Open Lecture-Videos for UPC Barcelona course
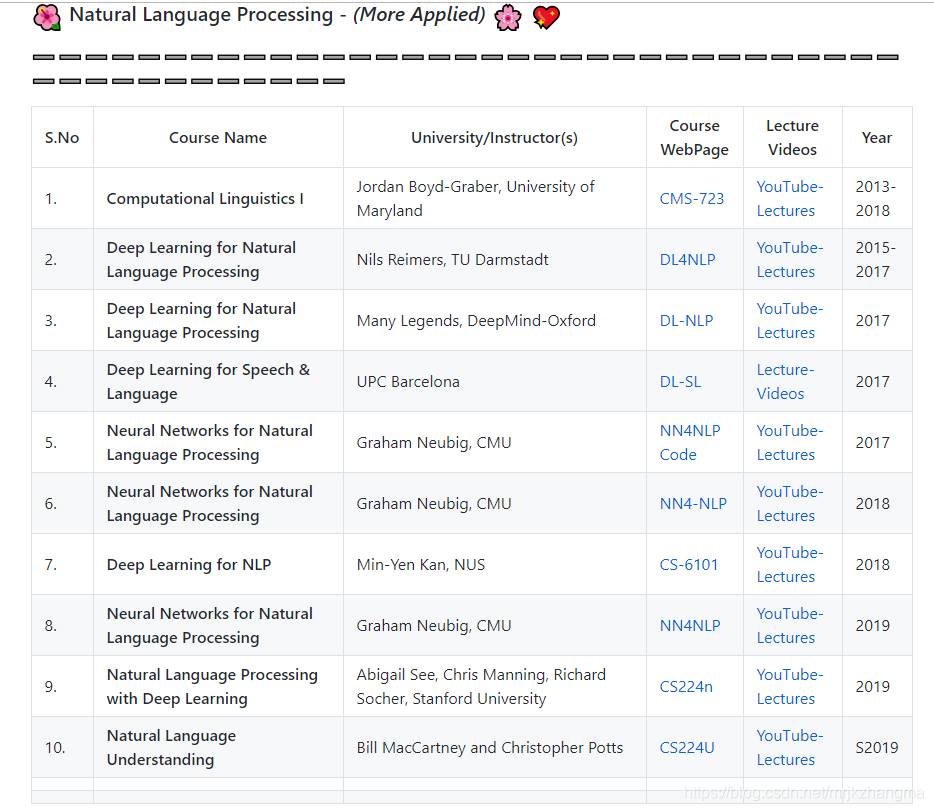This screenshot has width=934, height=811. point(785,382)
